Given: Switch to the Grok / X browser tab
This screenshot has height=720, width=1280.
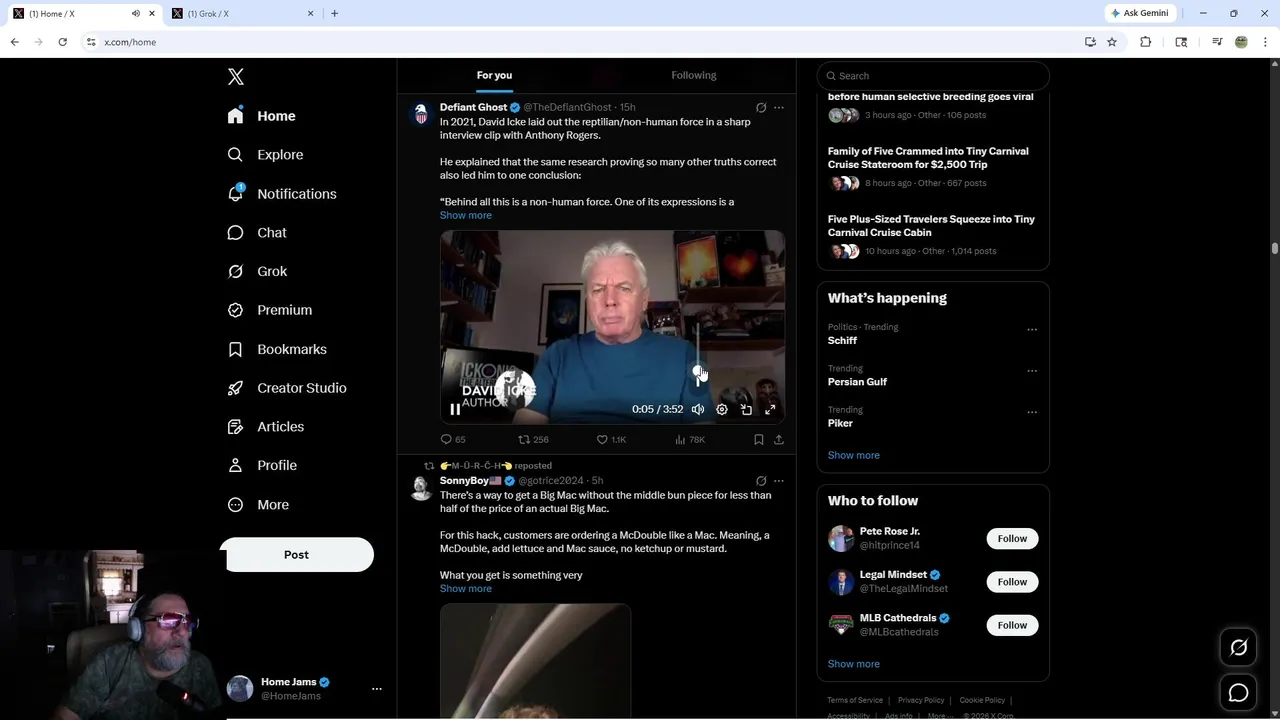Looking at the screenshot, I should click(x=240, y=13).
